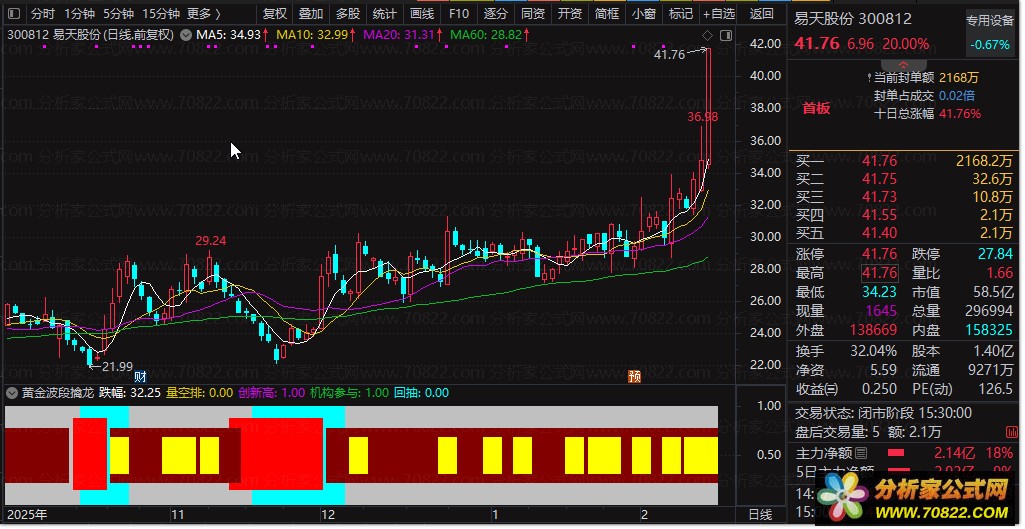Open the 复权 adjustment option
The height and width of the screenshot is (529, 1025).
click(x=275, y=14)
